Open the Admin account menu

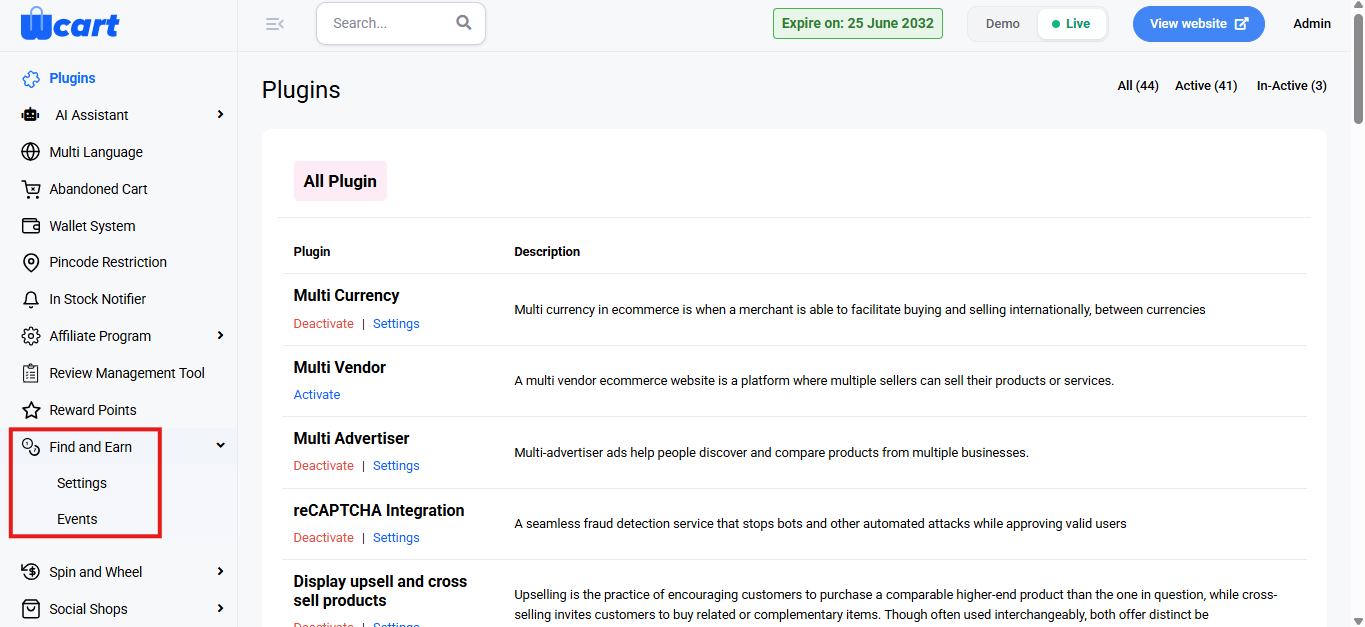click(1312, 24)
